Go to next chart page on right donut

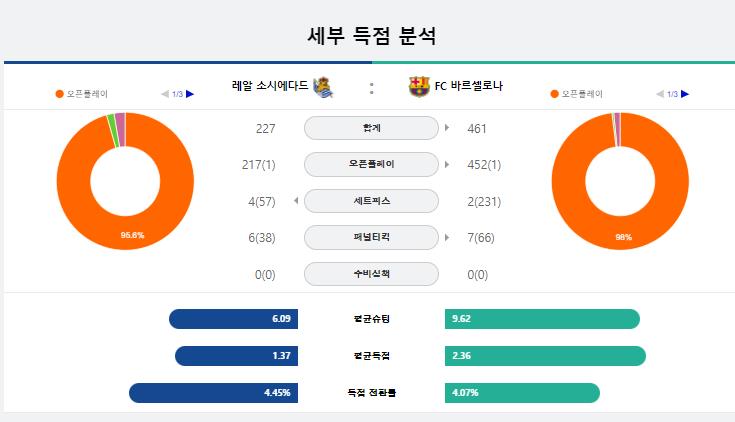coord(685,94)
